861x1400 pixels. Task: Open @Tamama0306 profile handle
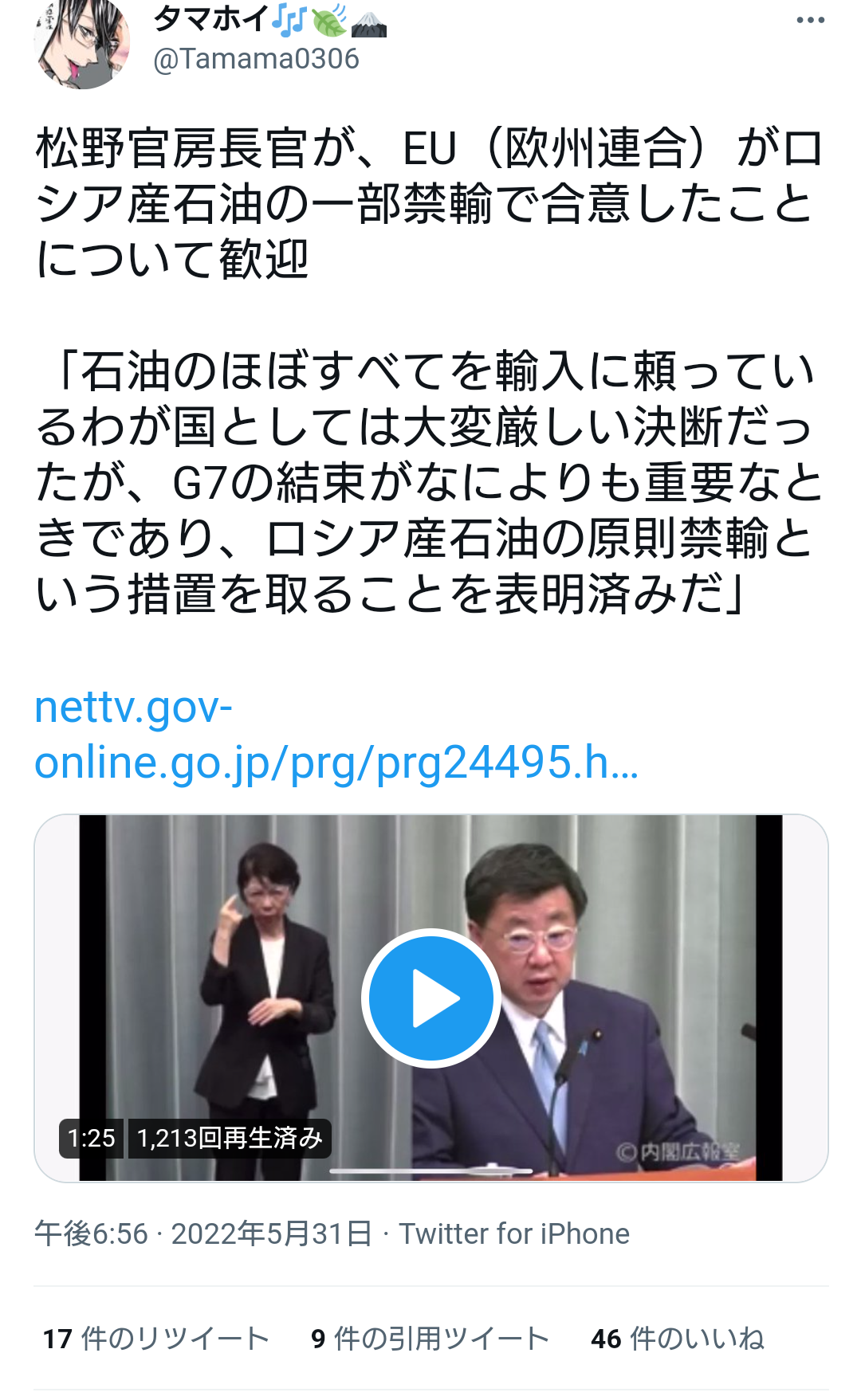pos(256,59)
